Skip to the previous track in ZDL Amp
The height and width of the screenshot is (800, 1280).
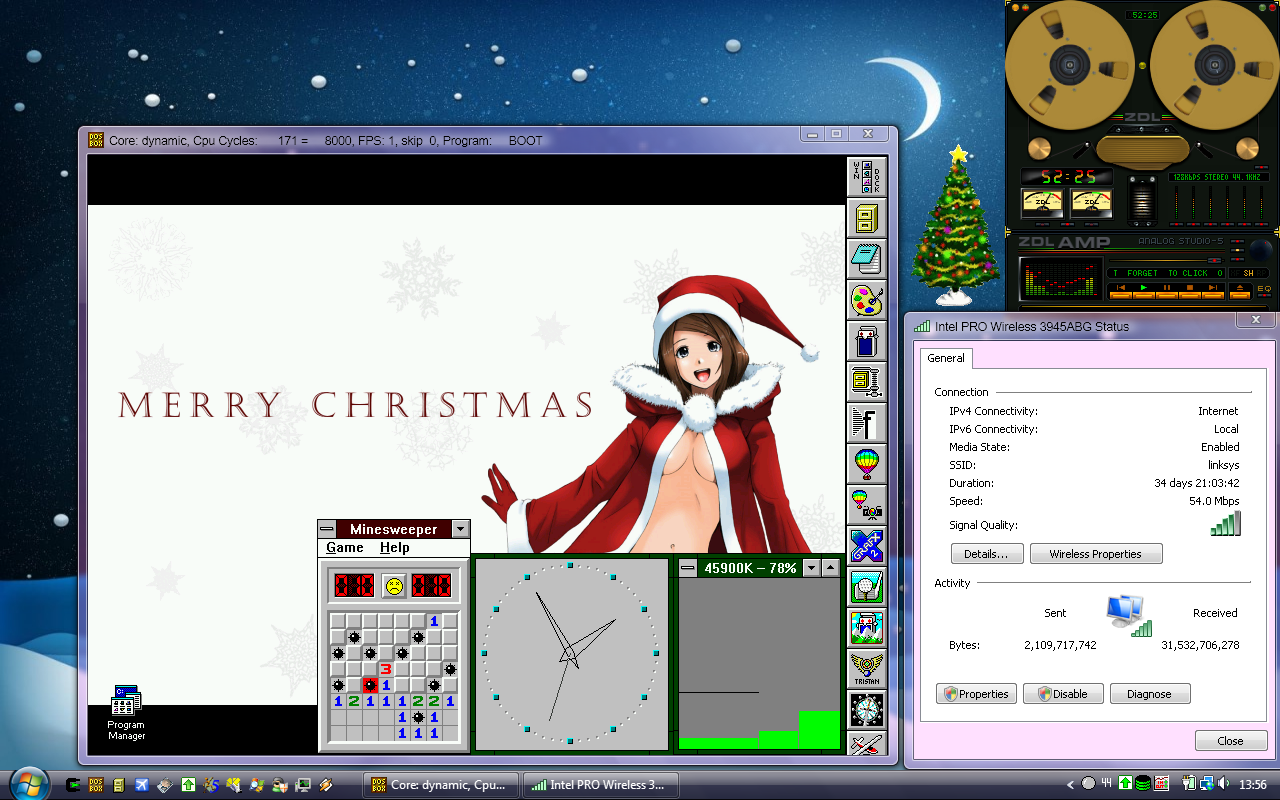(1121, 292)
